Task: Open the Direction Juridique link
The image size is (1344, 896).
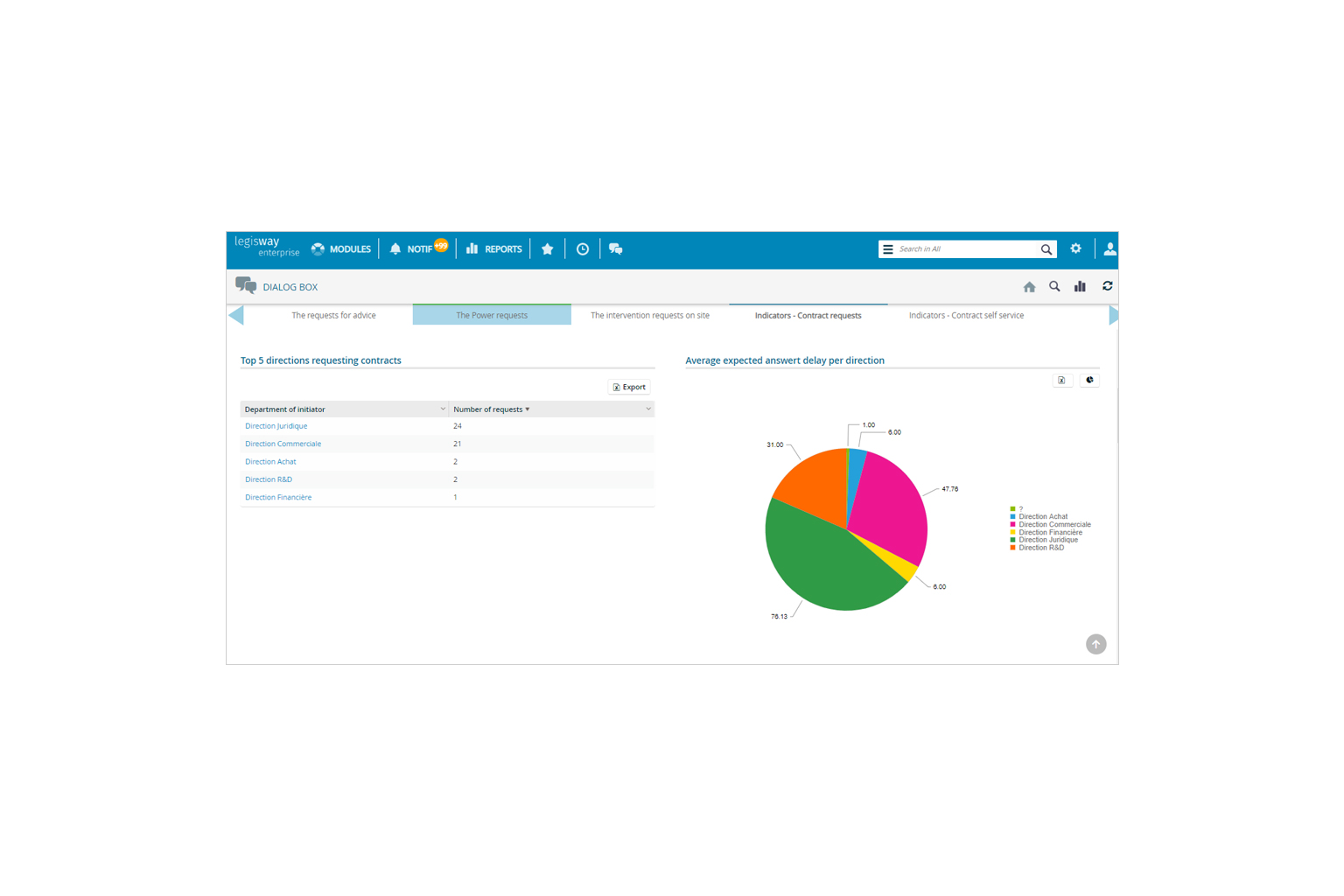Action: pos(276,426)
